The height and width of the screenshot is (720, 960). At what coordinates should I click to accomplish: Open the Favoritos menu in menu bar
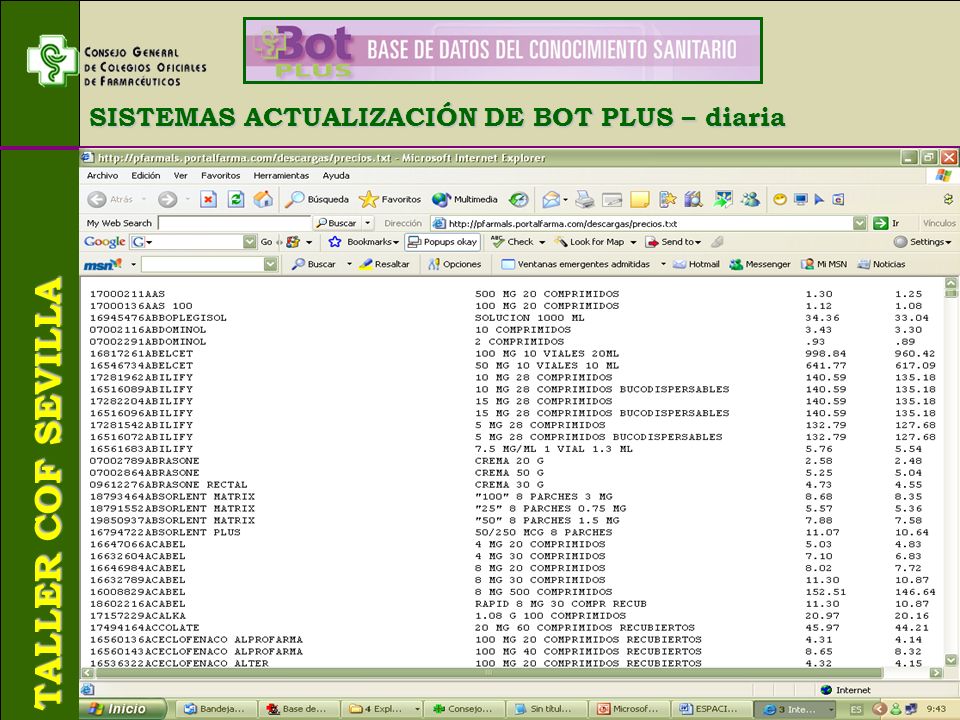click(x=220, y=176)
